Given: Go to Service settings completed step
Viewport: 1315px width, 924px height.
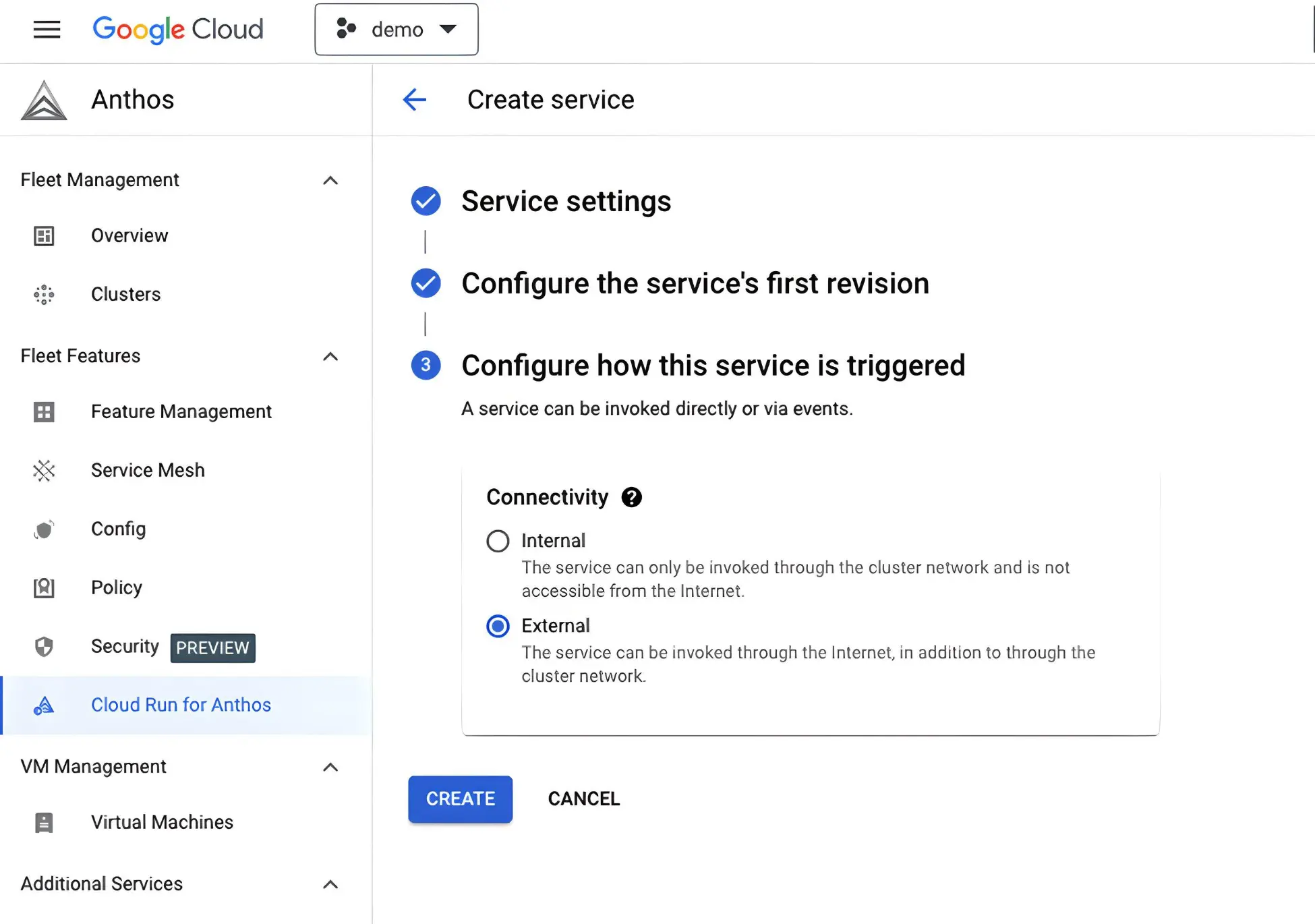Looking at the screenshot, I should (565, 201).
